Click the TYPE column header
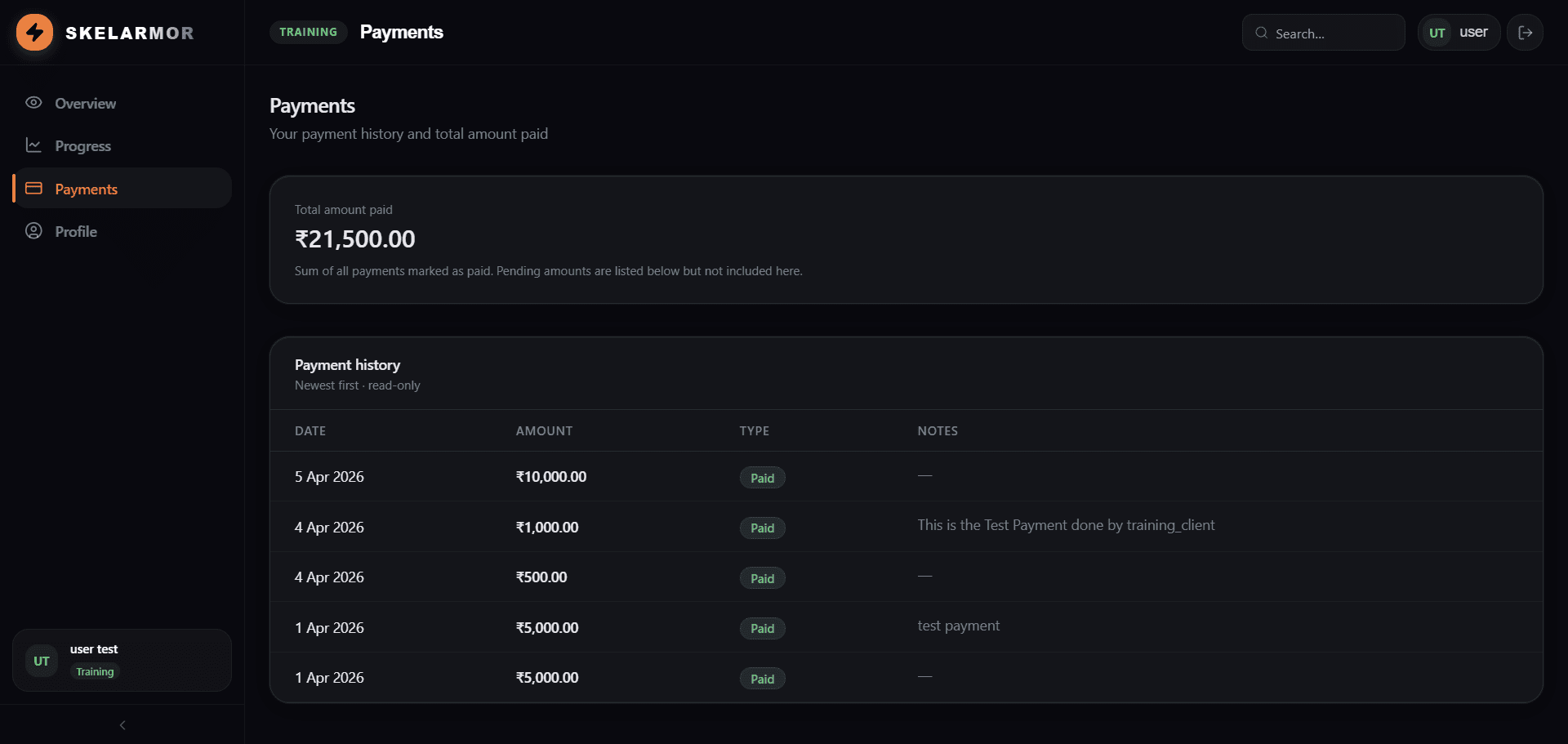Screen dimensions: 1568x744 pyautogui.click(x=755, y=431)
